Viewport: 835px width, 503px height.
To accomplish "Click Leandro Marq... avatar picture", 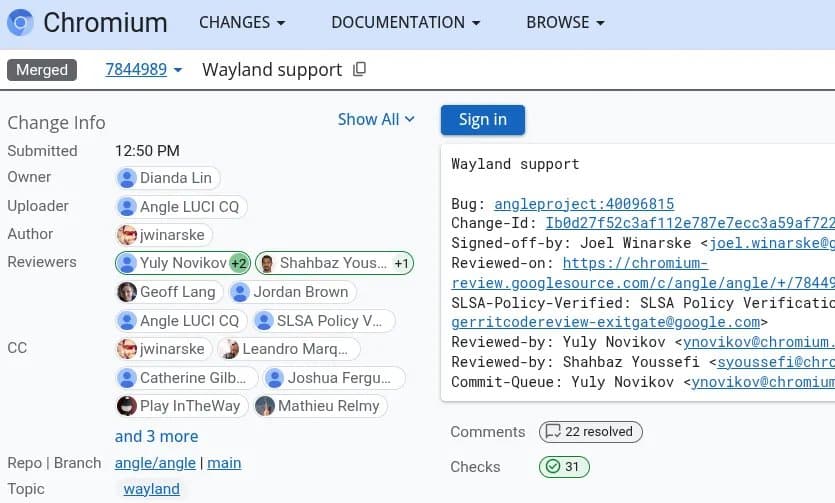I will click(230, 349).
